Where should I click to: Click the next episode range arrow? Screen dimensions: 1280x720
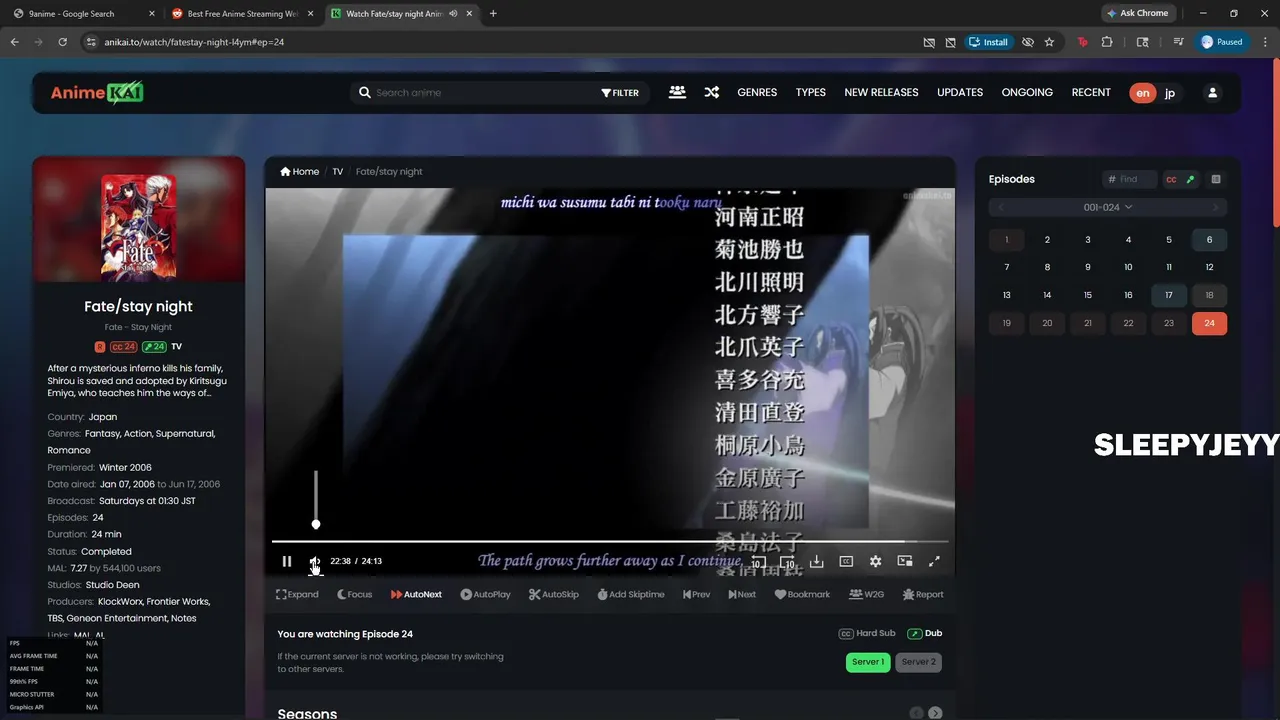tap(1216, 207)
